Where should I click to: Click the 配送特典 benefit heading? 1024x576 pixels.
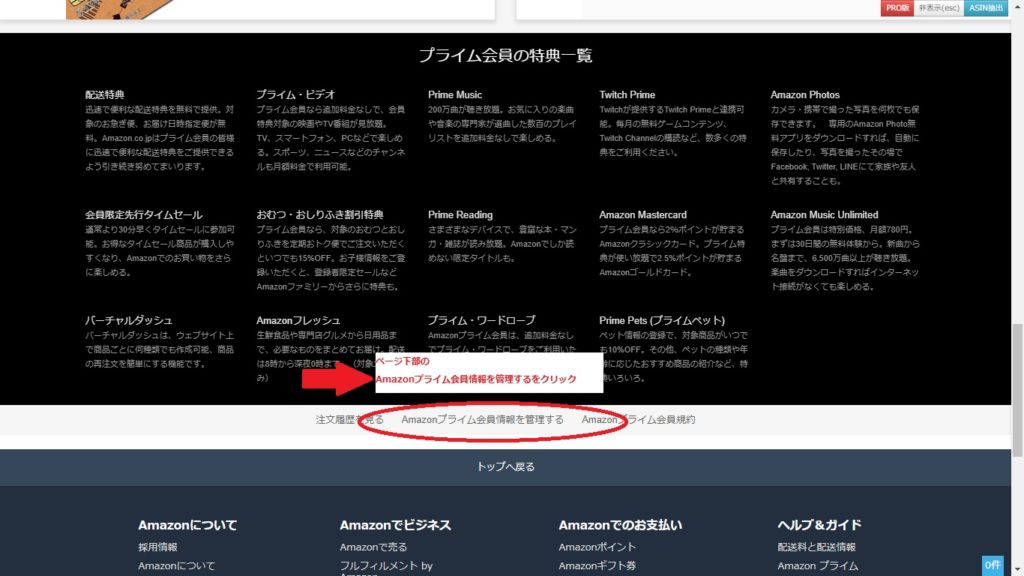[x=104, y=95]
